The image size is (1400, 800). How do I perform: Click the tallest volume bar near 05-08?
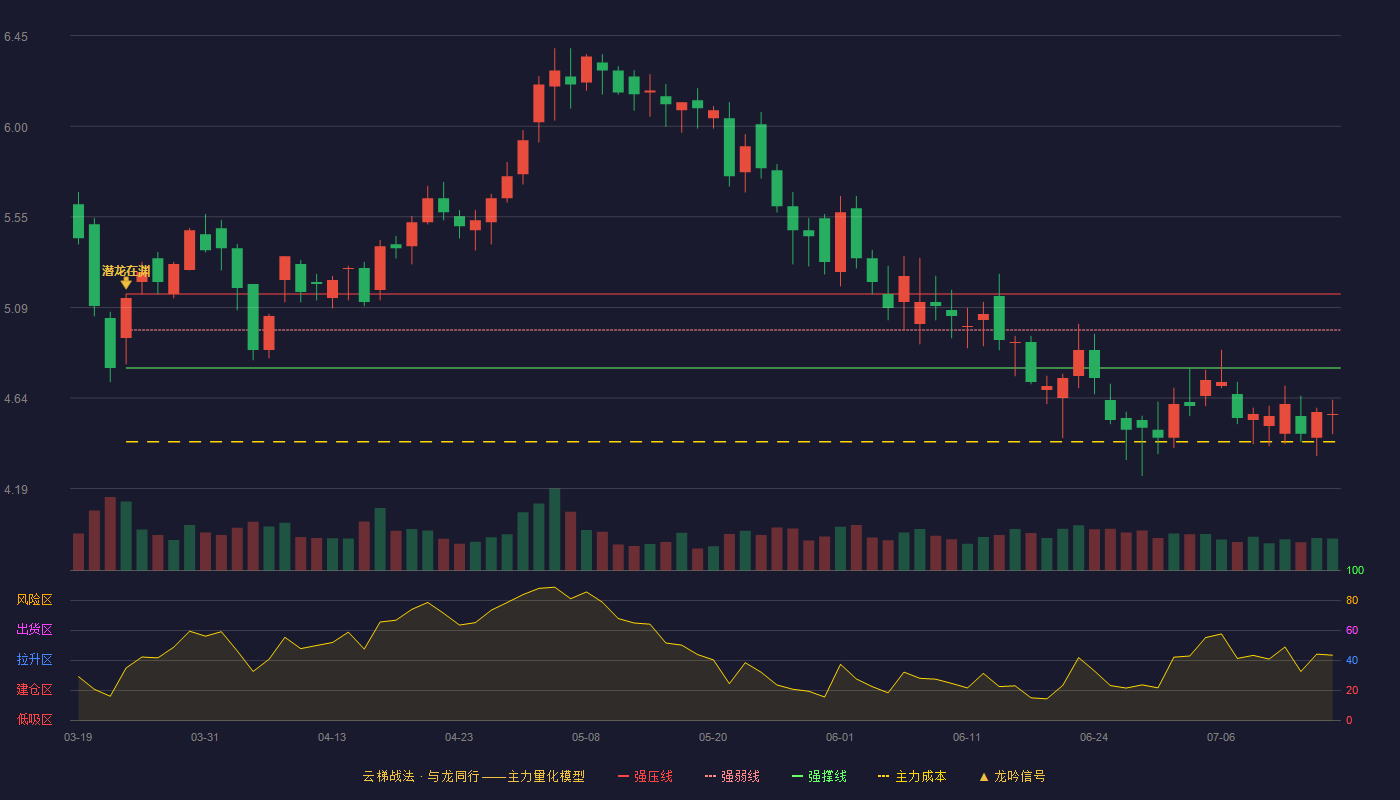[554, 530]
